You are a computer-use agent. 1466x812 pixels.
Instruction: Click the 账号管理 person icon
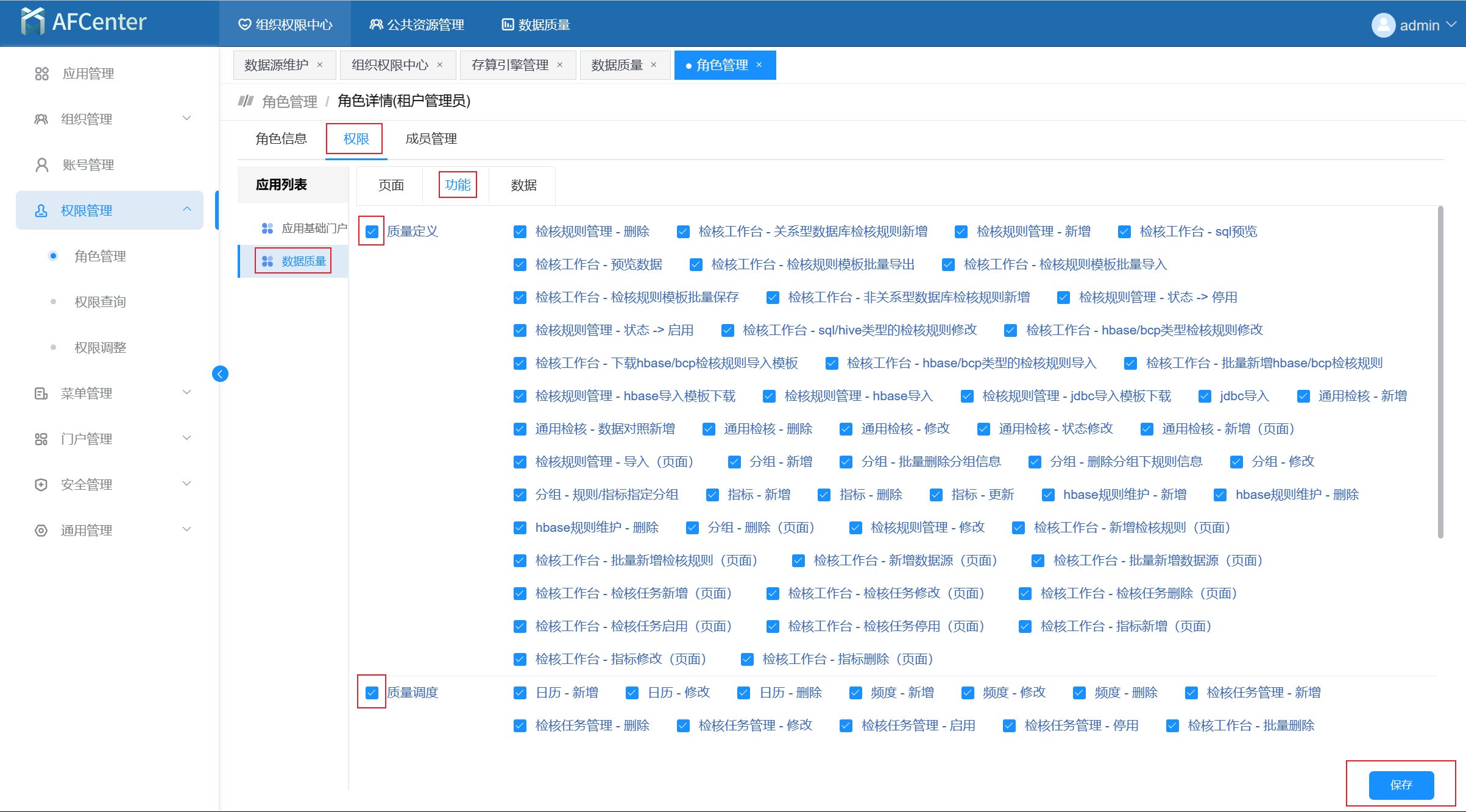click(41, 165)
